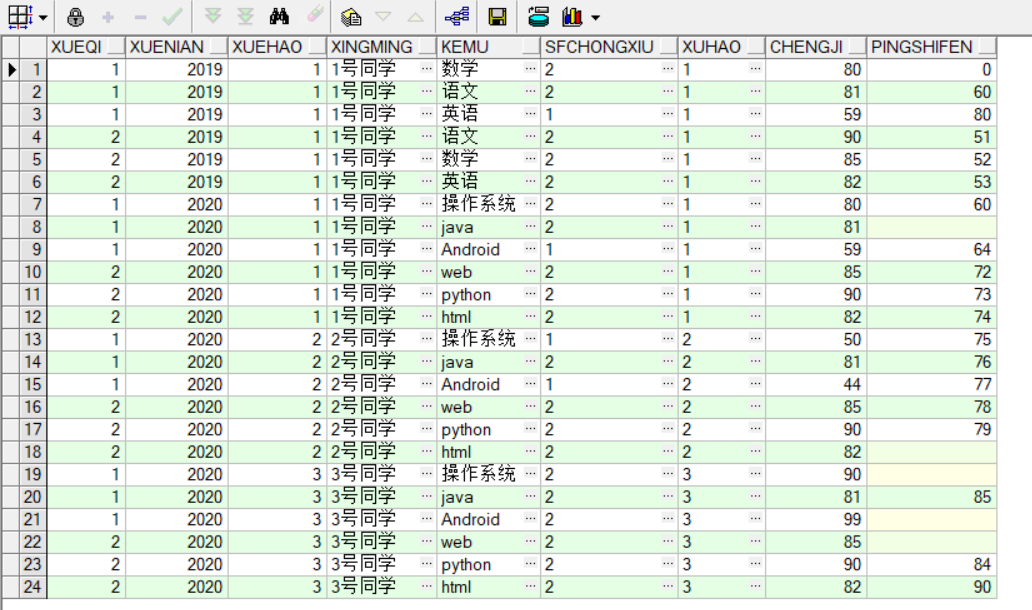Click the Android cell in row 21
The height and width of the screenshot is (610, 1032).
(488, 519)
